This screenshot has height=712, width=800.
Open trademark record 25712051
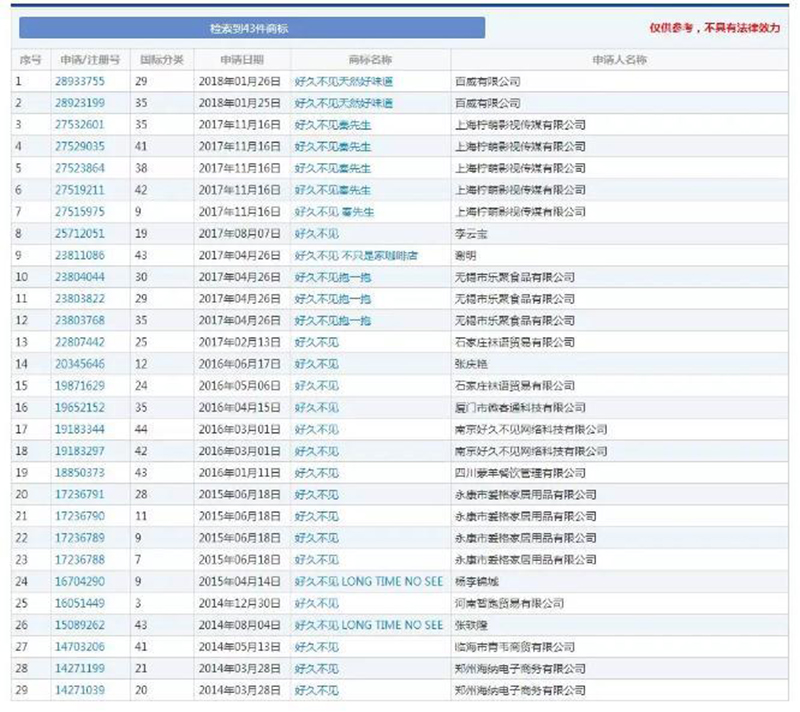(80, 233)
